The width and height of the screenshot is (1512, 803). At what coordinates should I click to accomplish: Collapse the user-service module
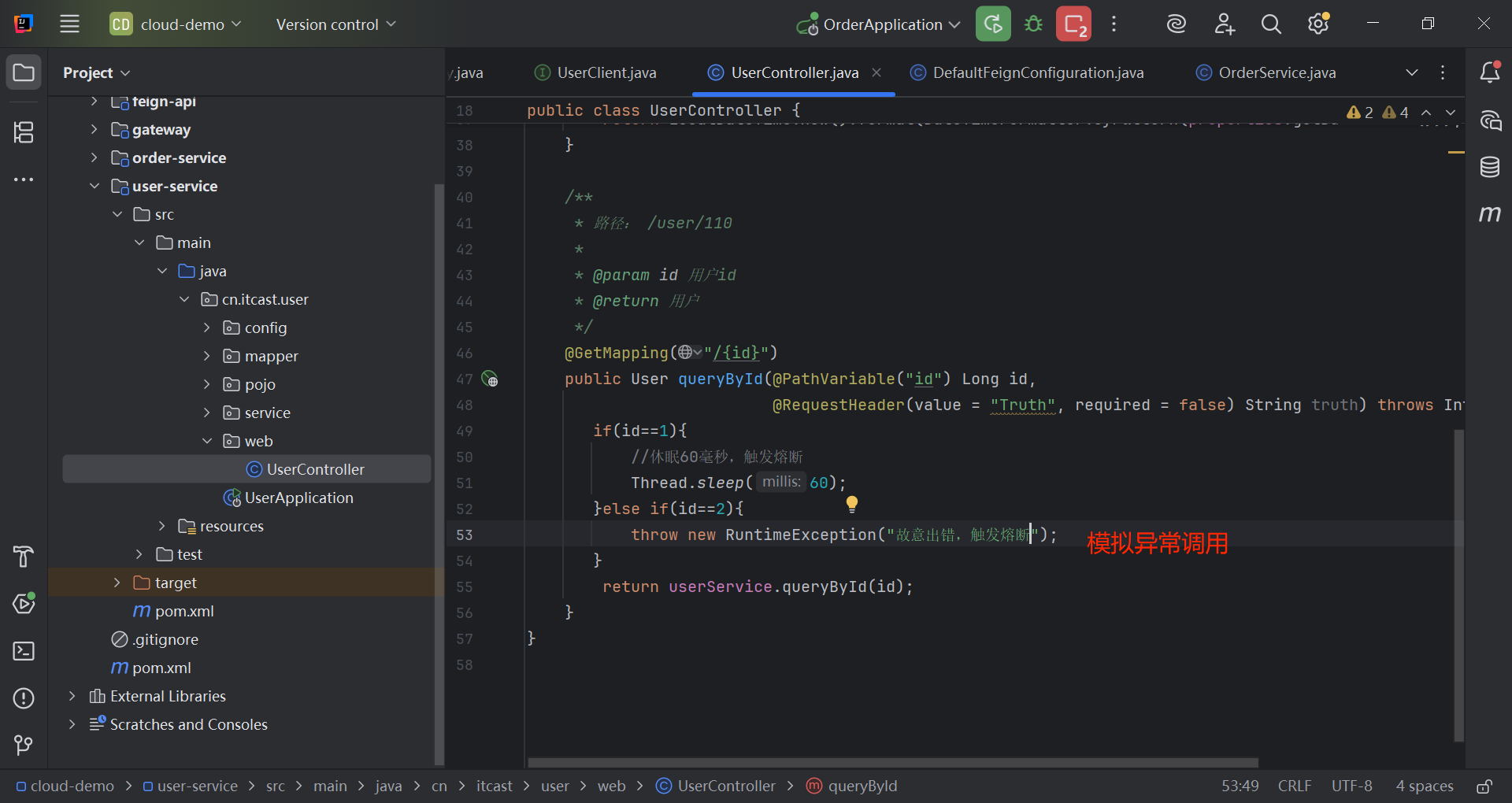point(94,186)
